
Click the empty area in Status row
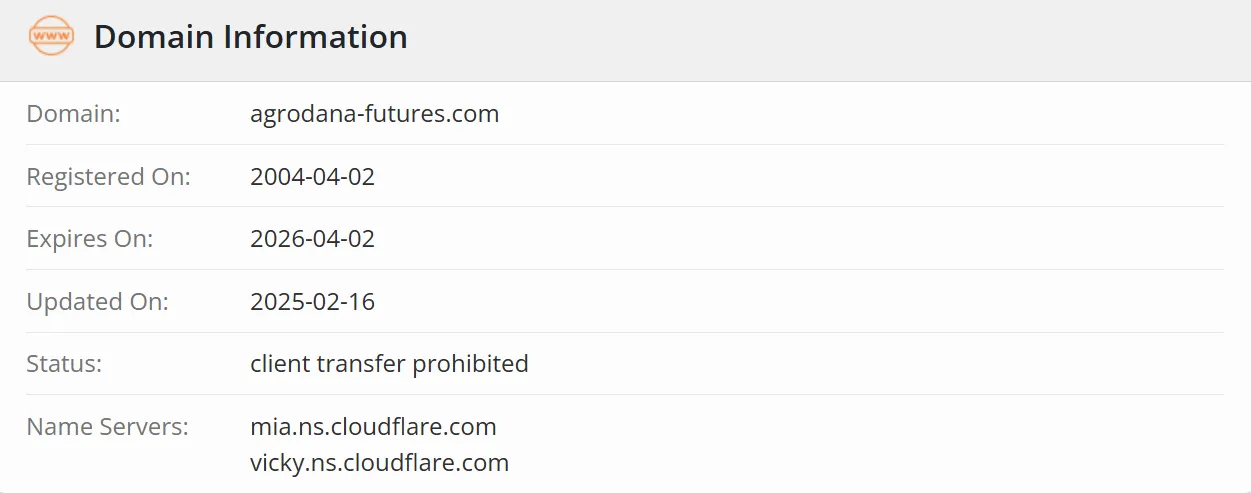876,363
